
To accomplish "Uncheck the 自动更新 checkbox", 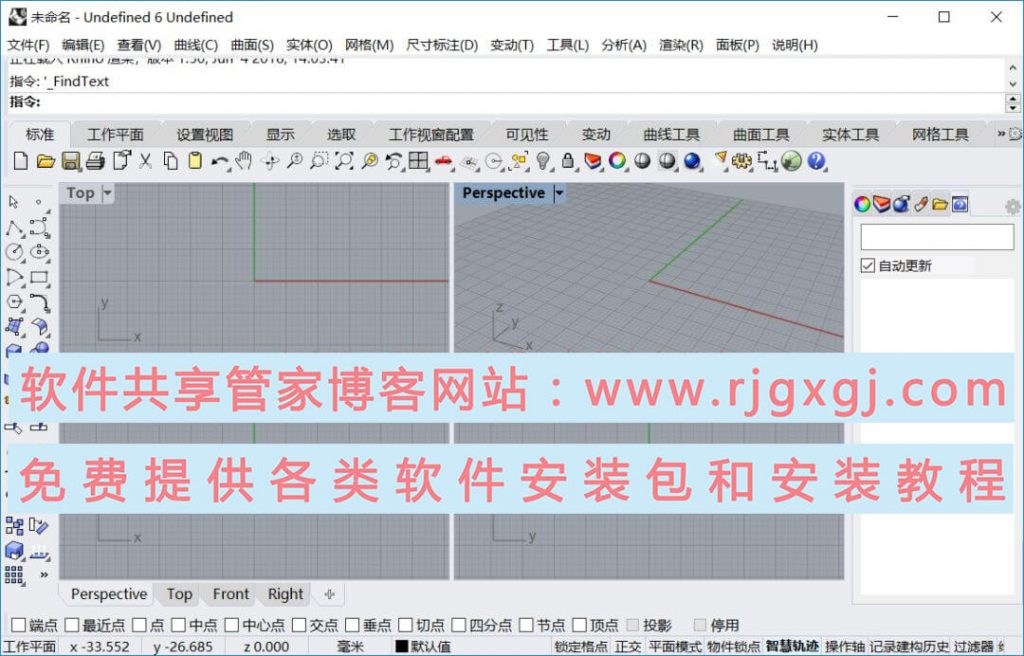I will coord(868,266).
